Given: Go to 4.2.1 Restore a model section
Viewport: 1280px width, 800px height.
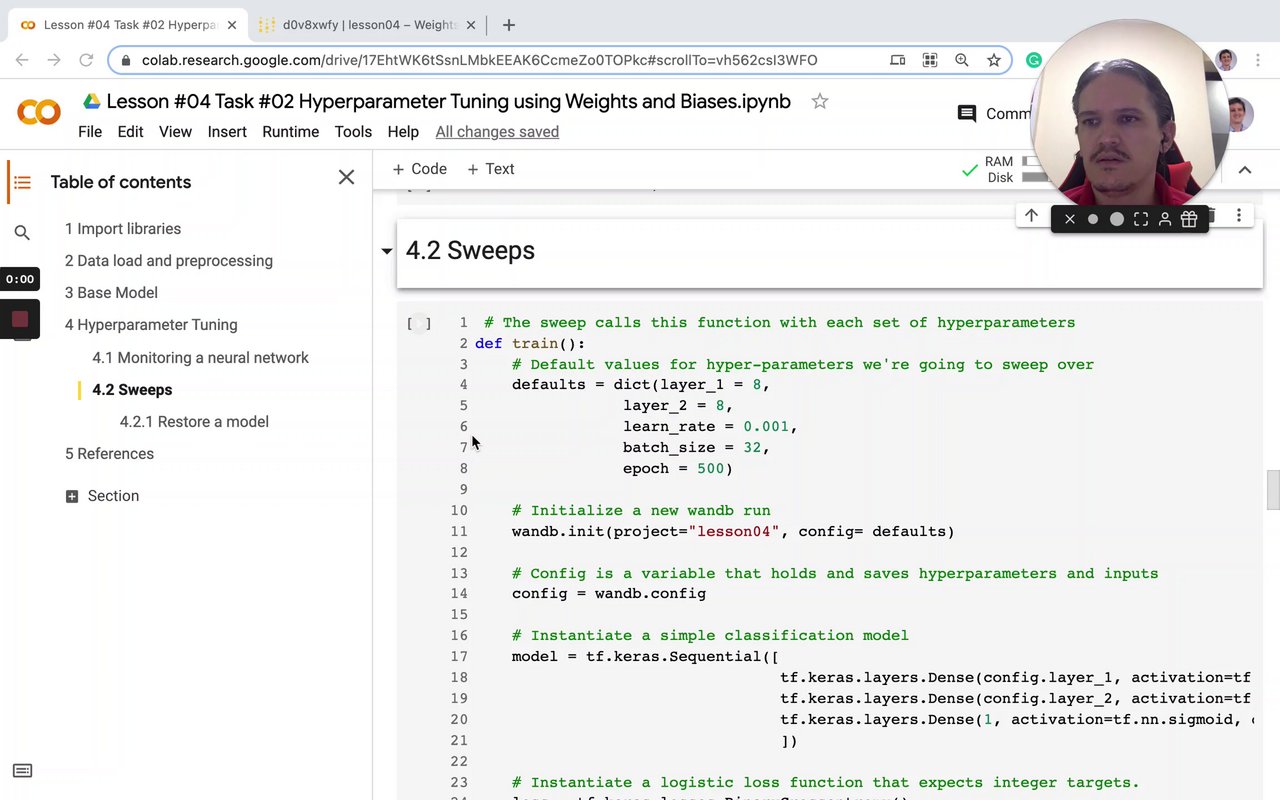Looking at the screenshot, I should 194,421.
